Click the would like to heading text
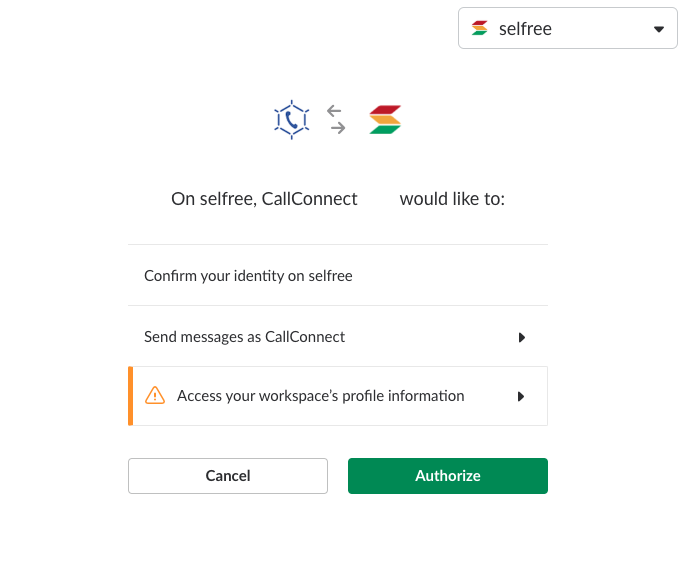Image resolution: width=680 pixels, height=564 pixels. point(452,199)
